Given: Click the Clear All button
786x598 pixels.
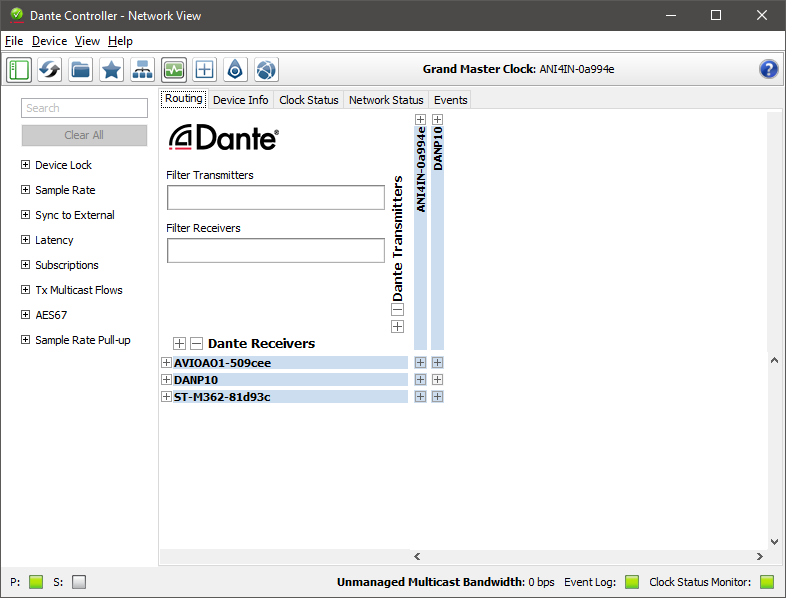Looking at the screenshot, I should tap(84, 135).
